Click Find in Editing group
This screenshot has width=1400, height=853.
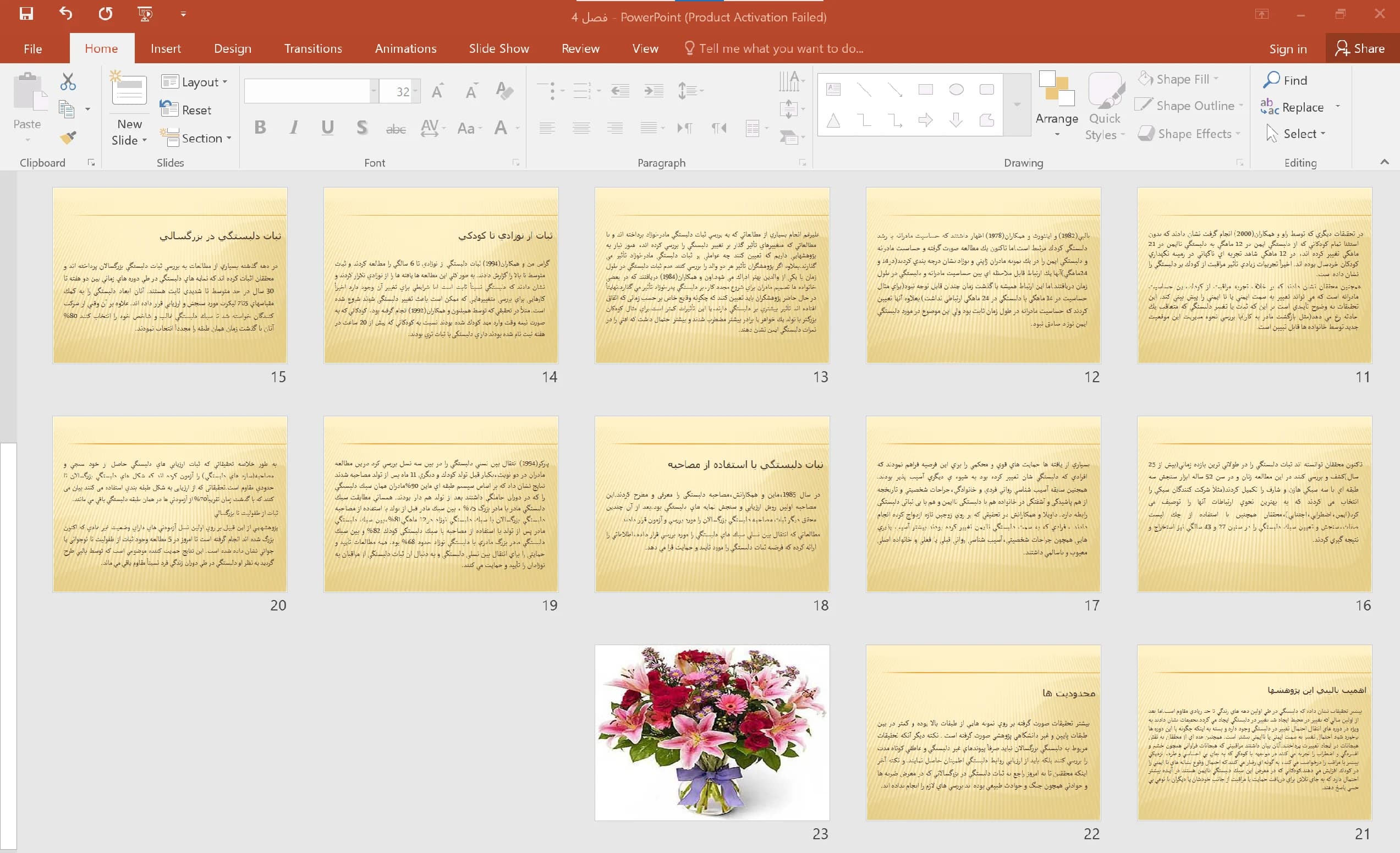[1285, 80]
